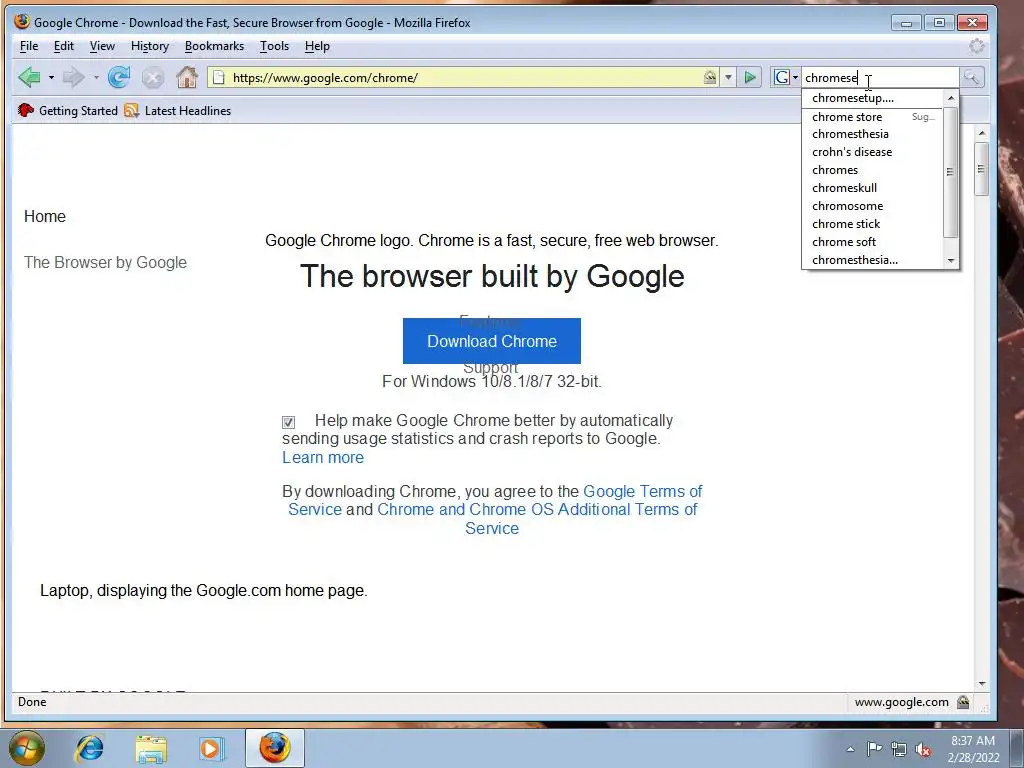Select the chromosome suggestion

click(x=872, y=206)
